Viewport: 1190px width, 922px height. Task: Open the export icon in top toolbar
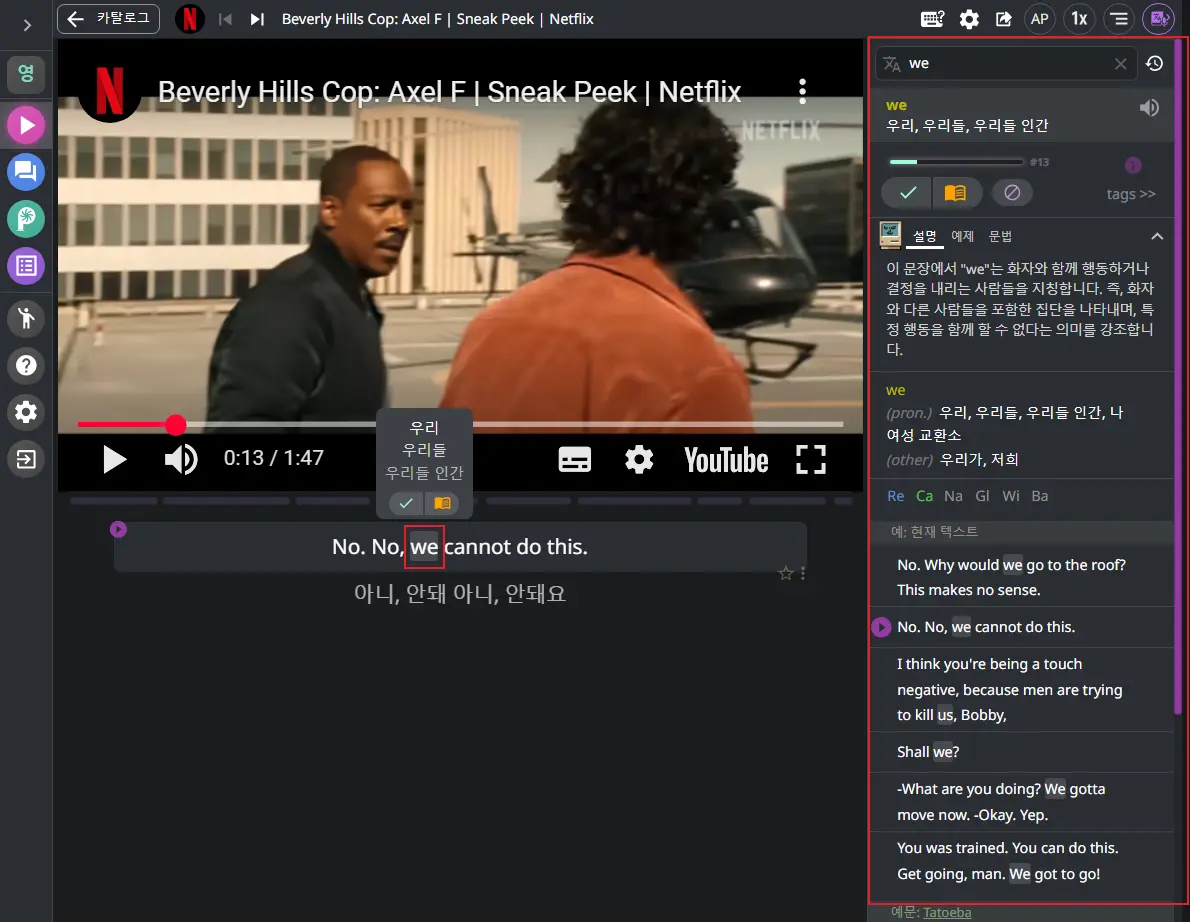tap(1003, 19)
